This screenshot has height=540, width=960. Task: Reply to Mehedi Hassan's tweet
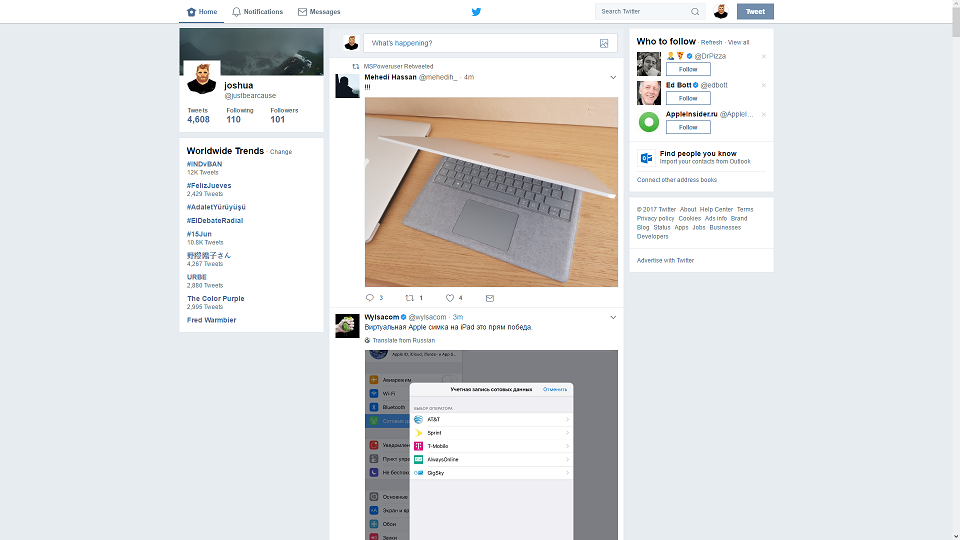tap(370, 298)
